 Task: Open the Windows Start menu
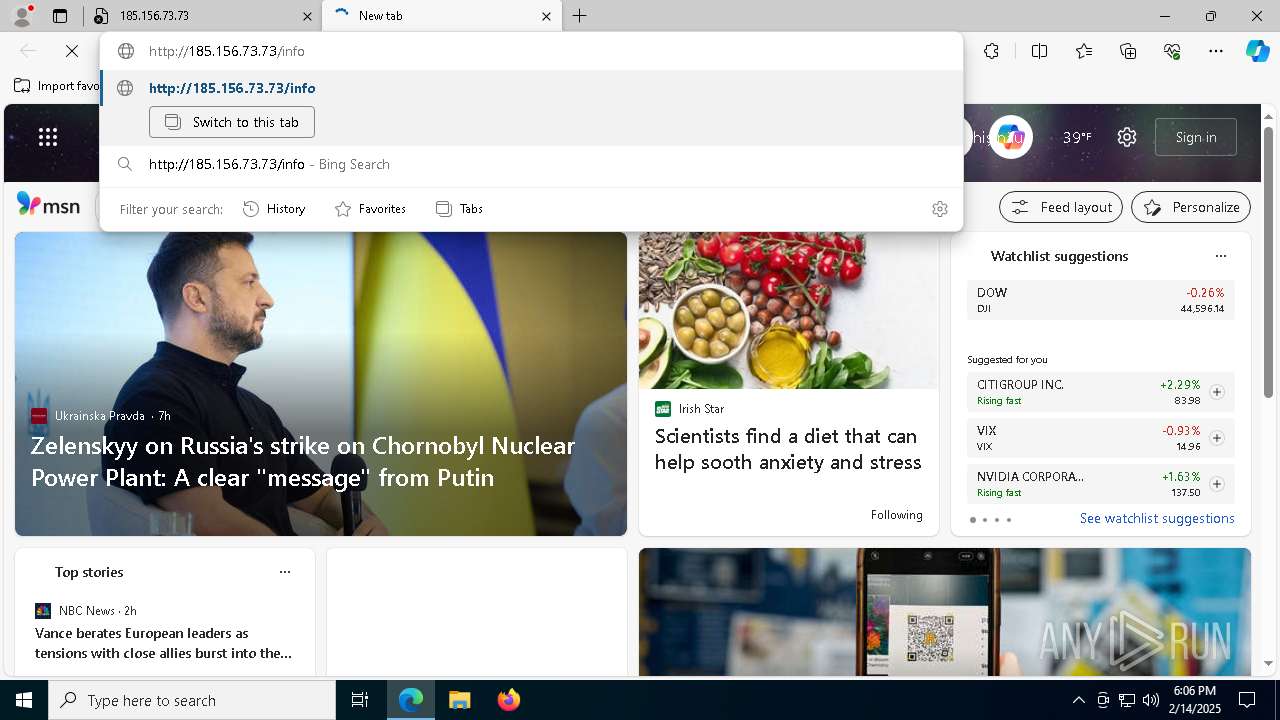[x=24, y=700]
